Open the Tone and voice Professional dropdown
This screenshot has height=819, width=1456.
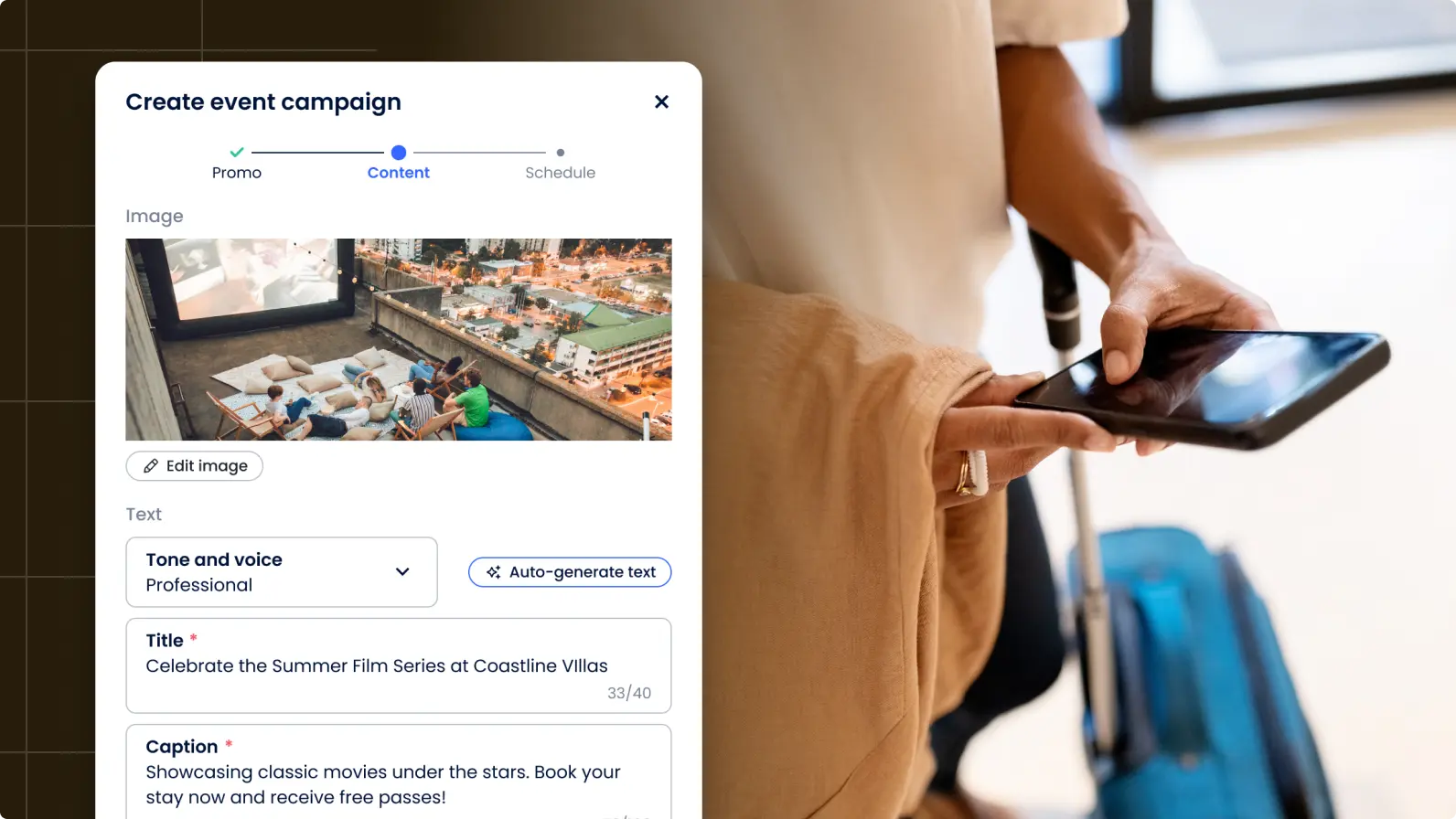(282, 572)
